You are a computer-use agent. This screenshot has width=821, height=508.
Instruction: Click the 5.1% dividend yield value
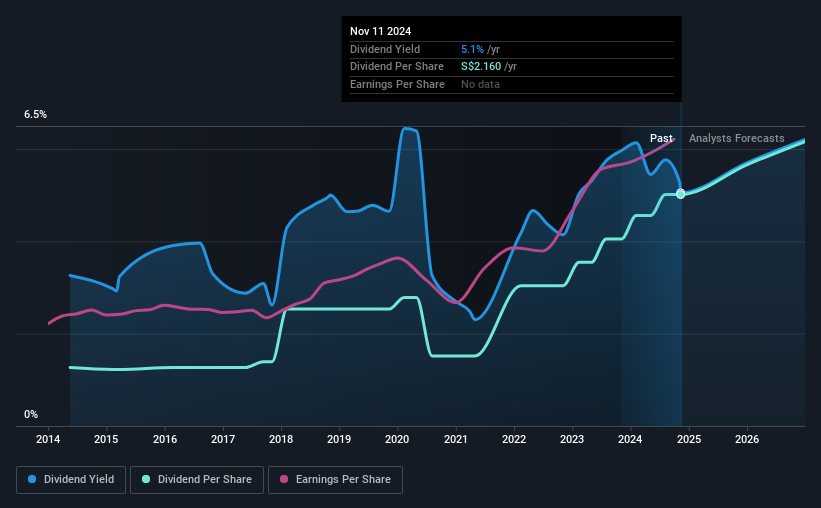pos(472,49)
